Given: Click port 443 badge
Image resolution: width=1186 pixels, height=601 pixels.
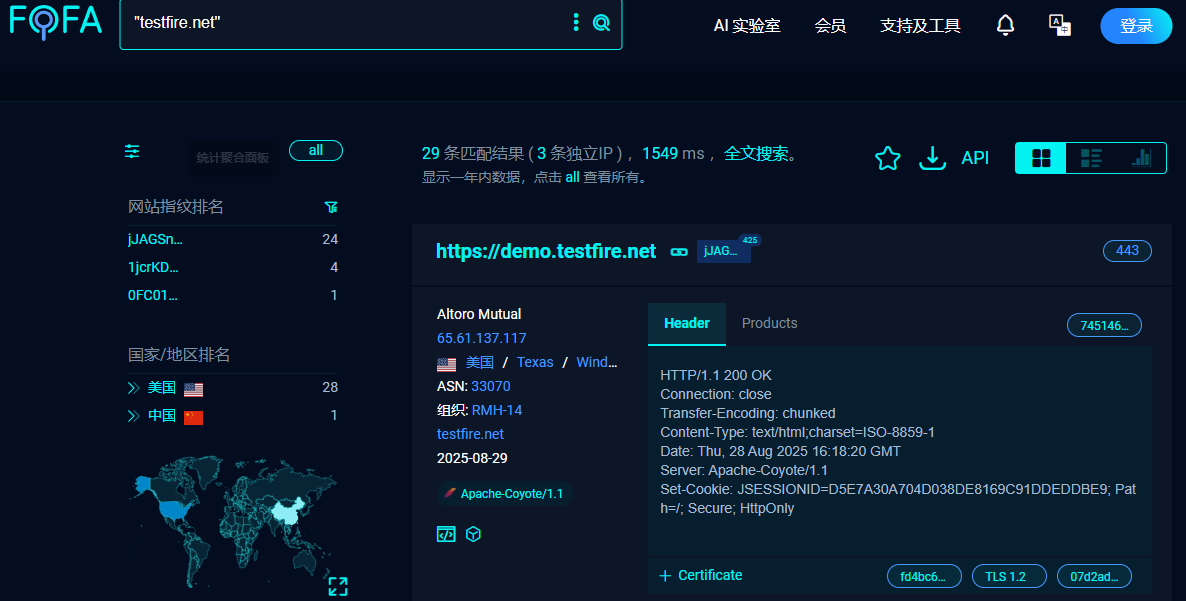Looking at the screenshot, I should [x=1127, y=250].
